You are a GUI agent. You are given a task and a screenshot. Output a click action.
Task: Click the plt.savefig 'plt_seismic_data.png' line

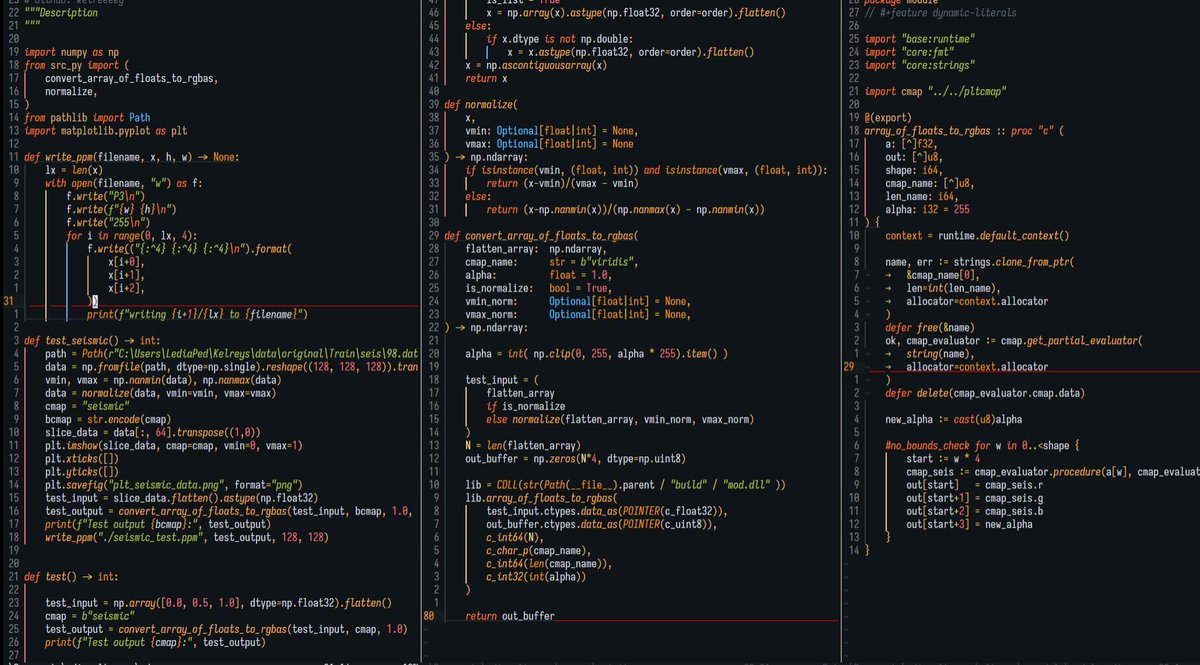pos(174,484)
